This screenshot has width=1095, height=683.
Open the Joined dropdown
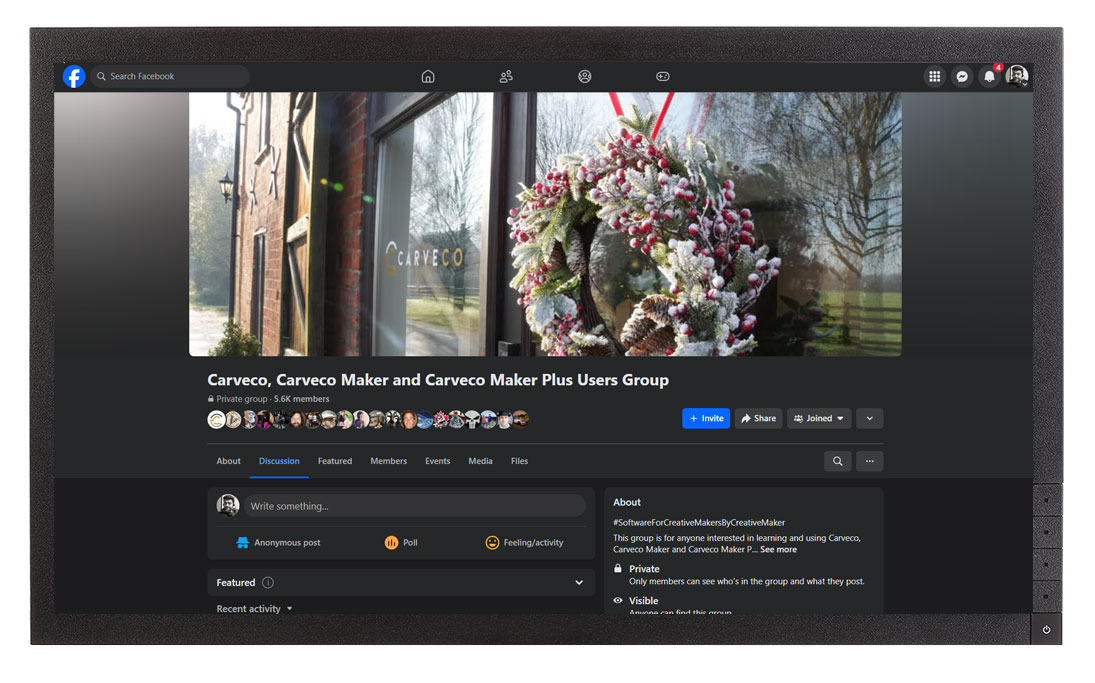[819, 418]
